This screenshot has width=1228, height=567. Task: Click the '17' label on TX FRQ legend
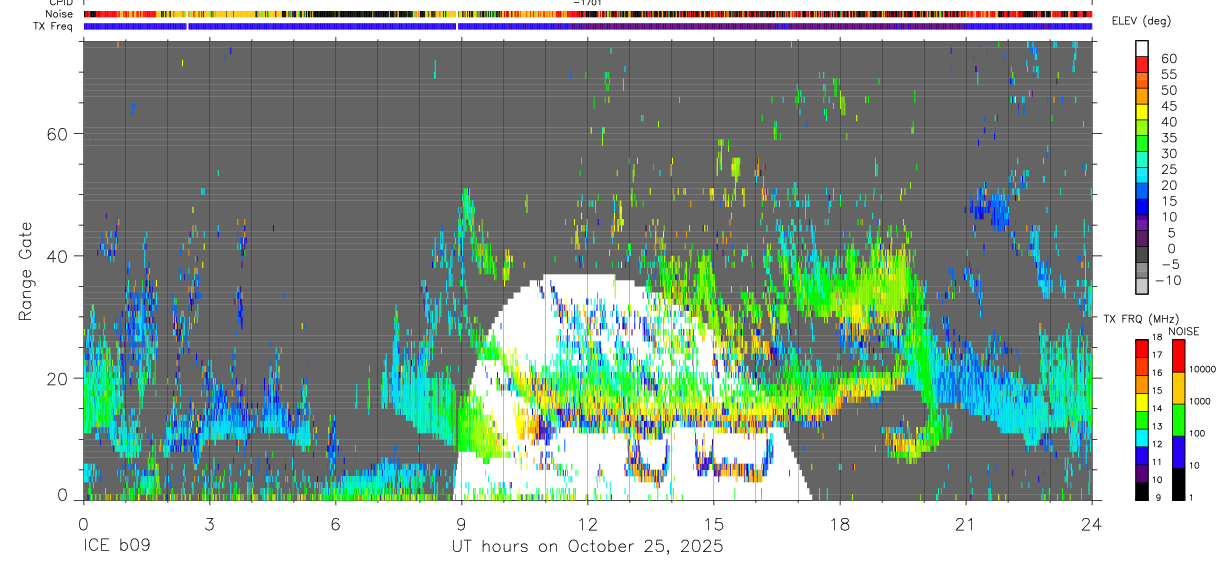pos(1159,355)
